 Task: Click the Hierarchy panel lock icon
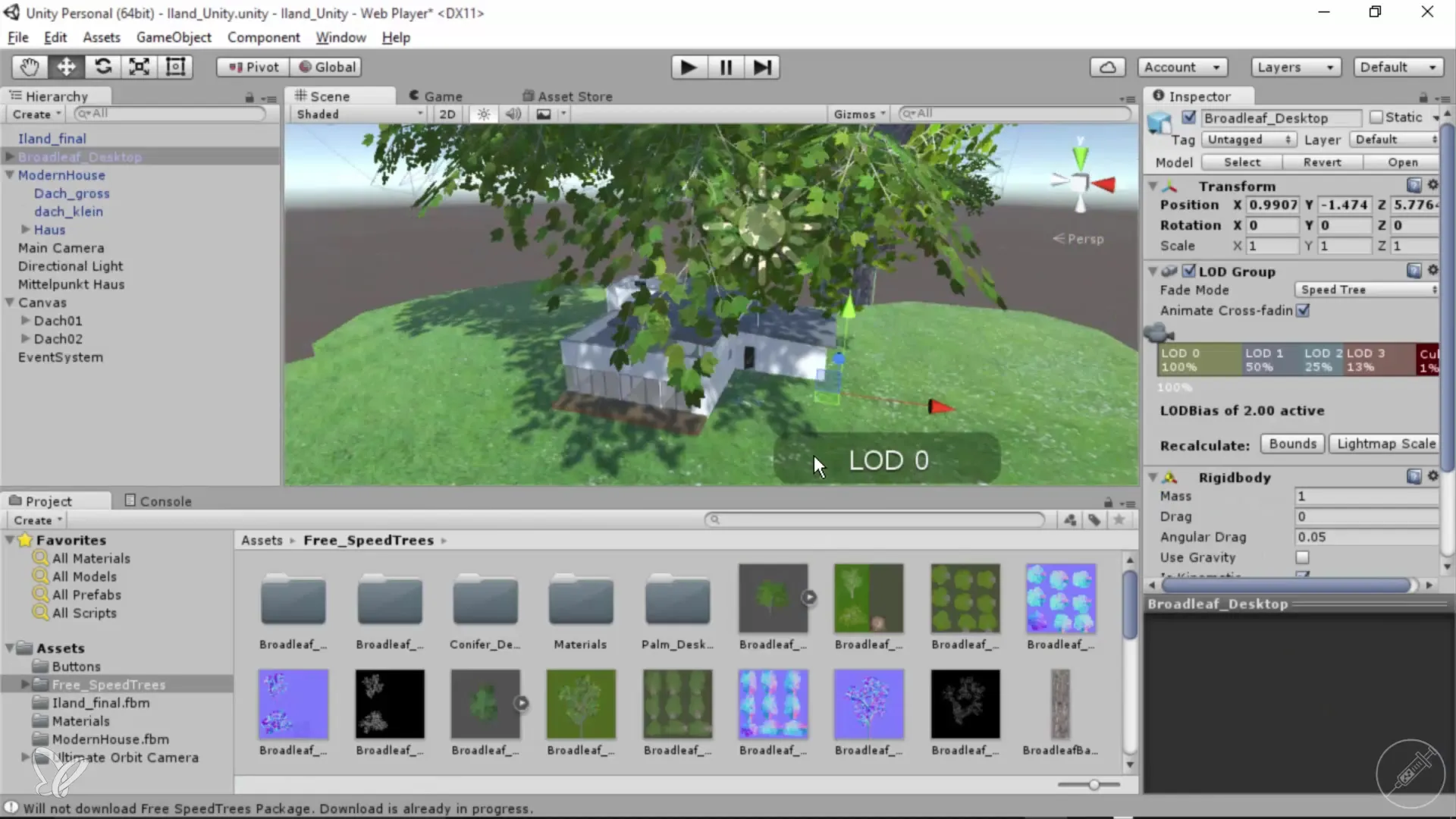(x=249, y=97)
